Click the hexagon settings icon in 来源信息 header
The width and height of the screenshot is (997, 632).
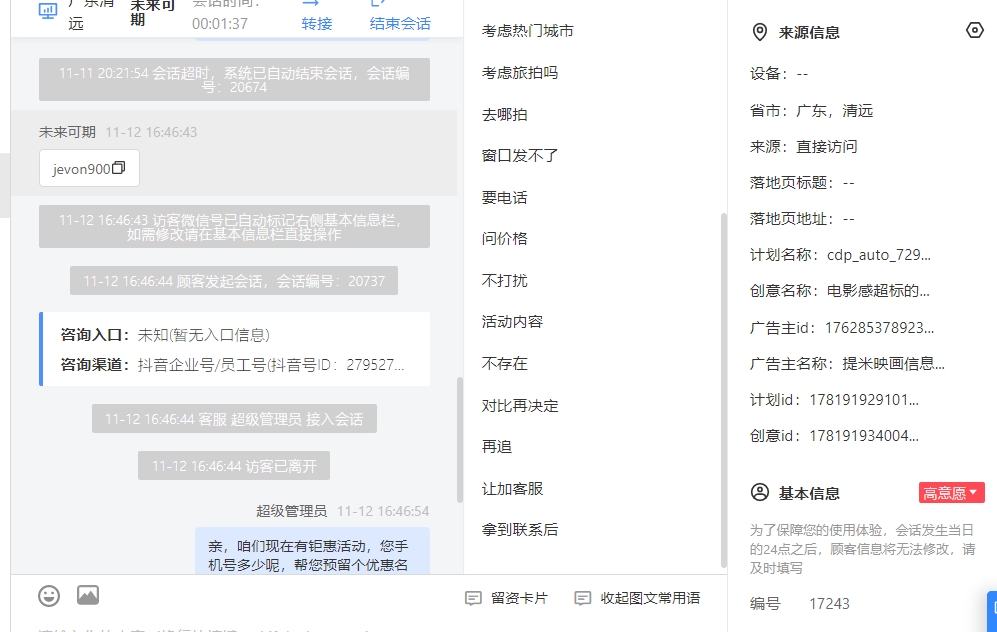click(974, 31)
